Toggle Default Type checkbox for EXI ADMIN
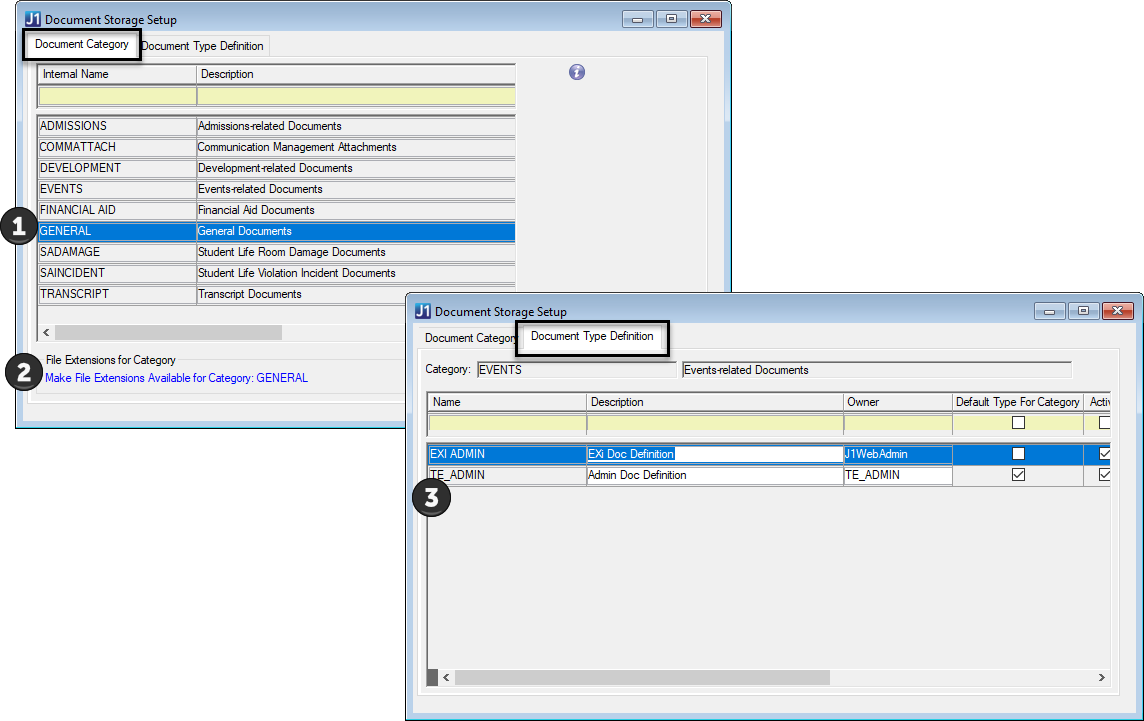Image resolution: width=1144 pixels, height=721 pixels. (x=1018, y=454)
